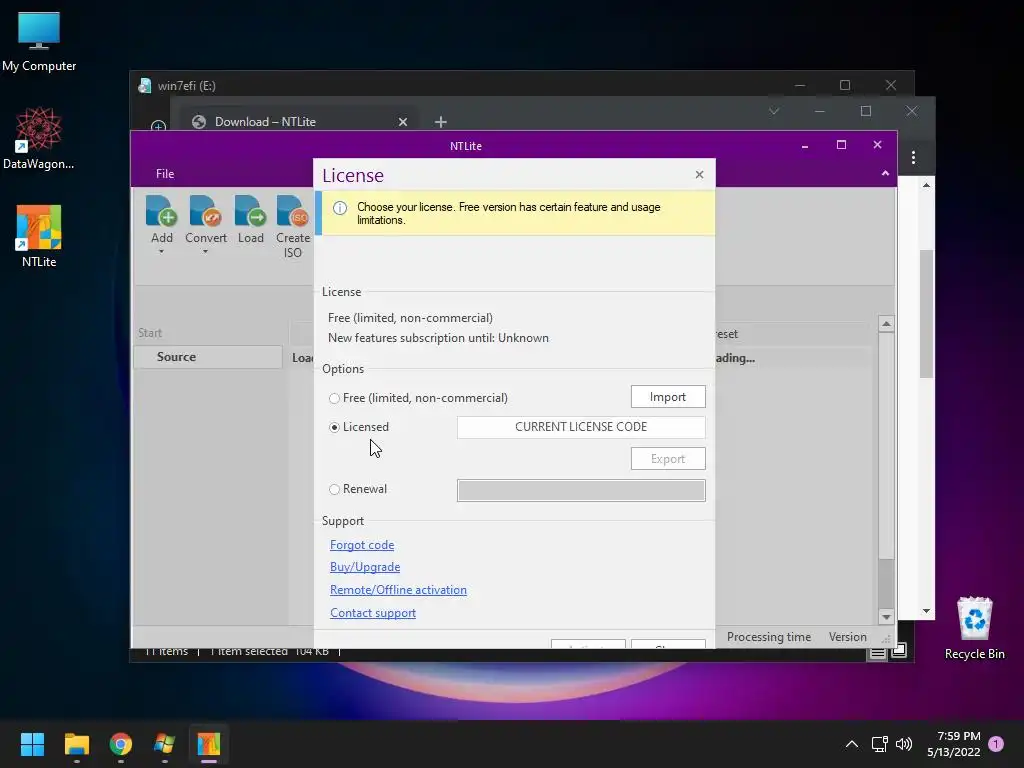Viewport: 1024px width, 768px height.
Task: Click the NTLite taskbar icon
Action: [209, 744]
